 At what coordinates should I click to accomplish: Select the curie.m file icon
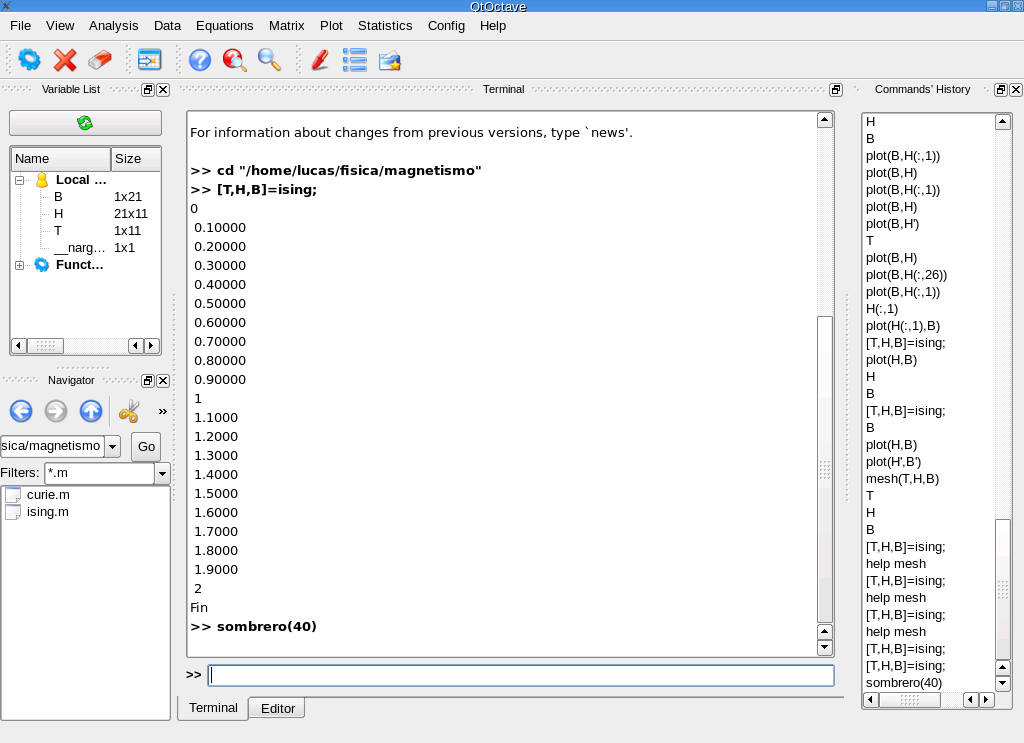13,495
